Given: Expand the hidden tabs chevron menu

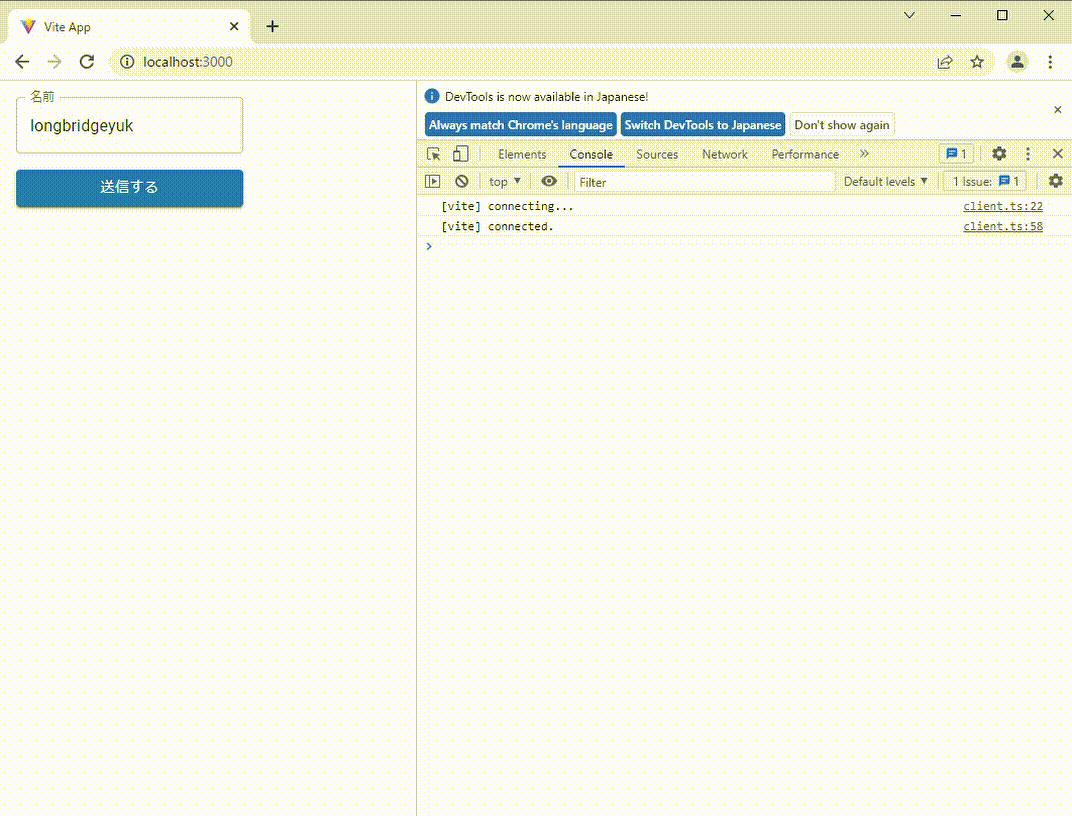Looking at the screenshot, I should [864, 154].
